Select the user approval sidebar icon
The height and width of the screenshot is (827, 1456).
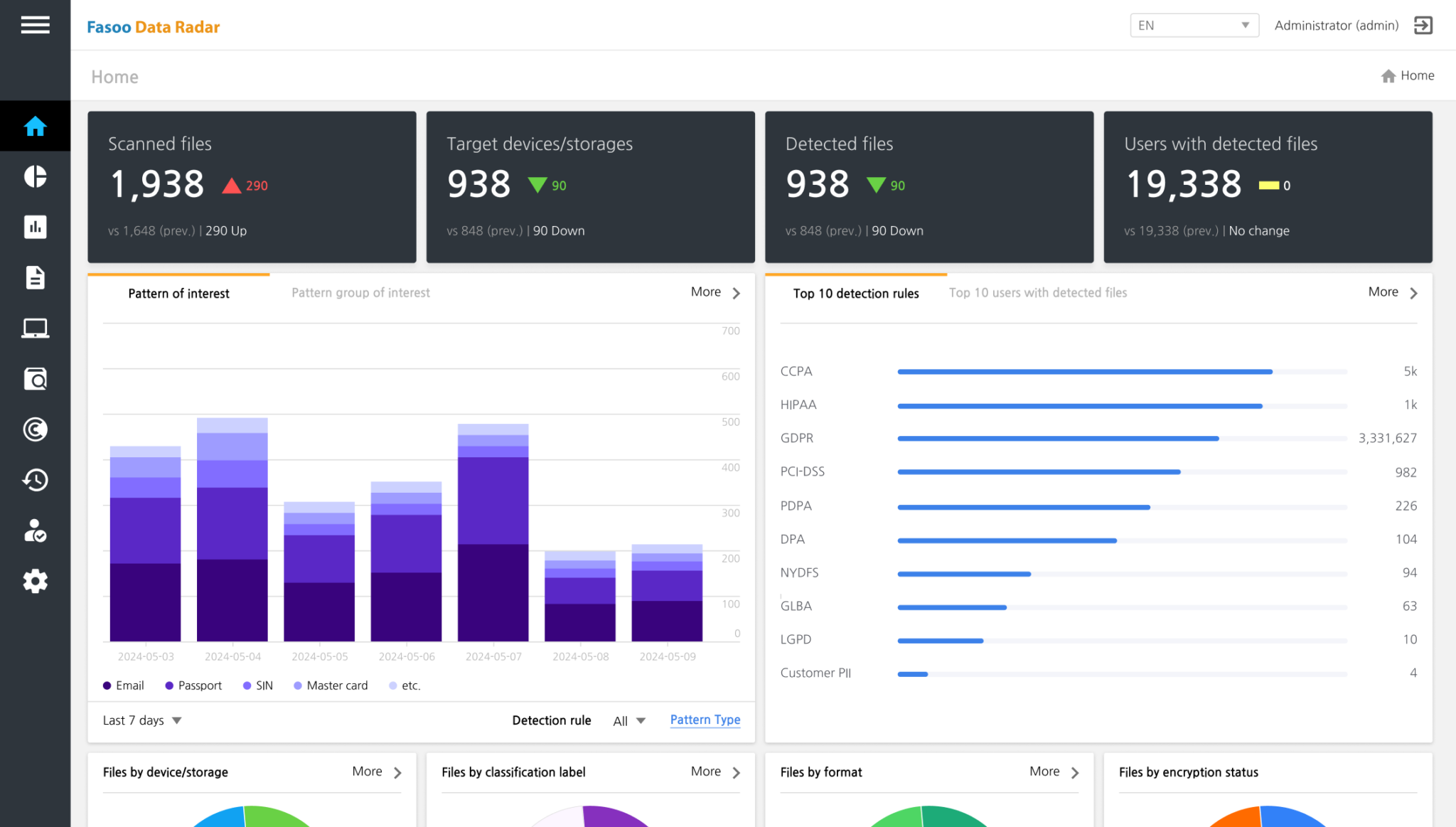coord(35,530)
